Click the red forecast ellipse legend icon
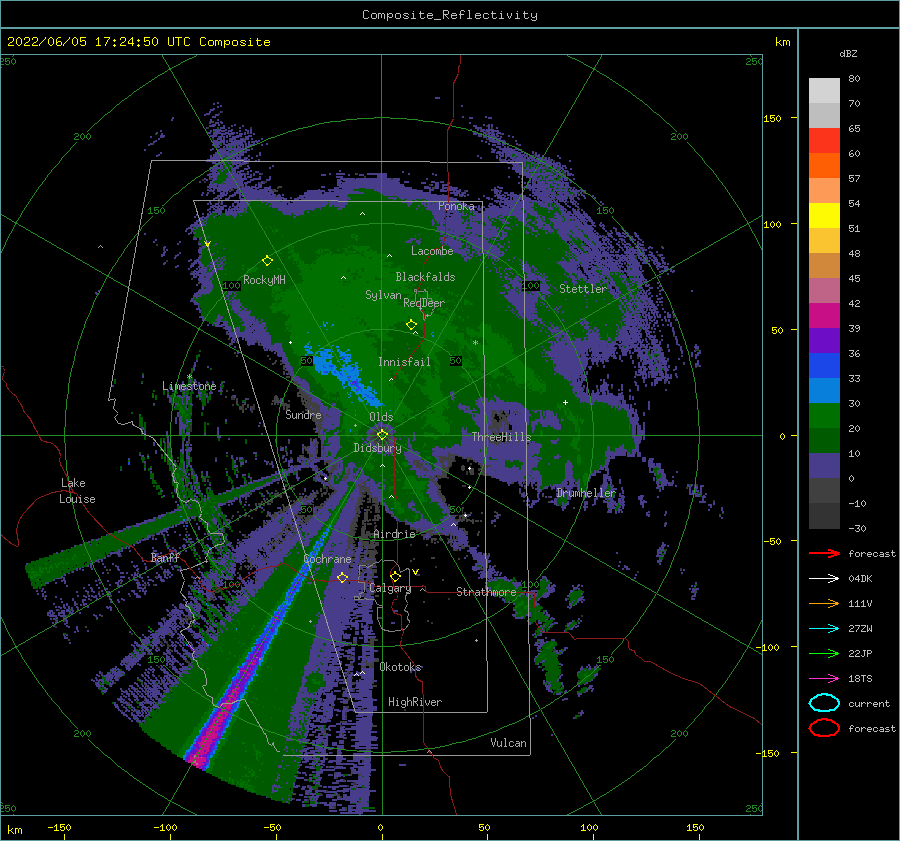This screenshot has height=841, width=900. tap(824, 728)
